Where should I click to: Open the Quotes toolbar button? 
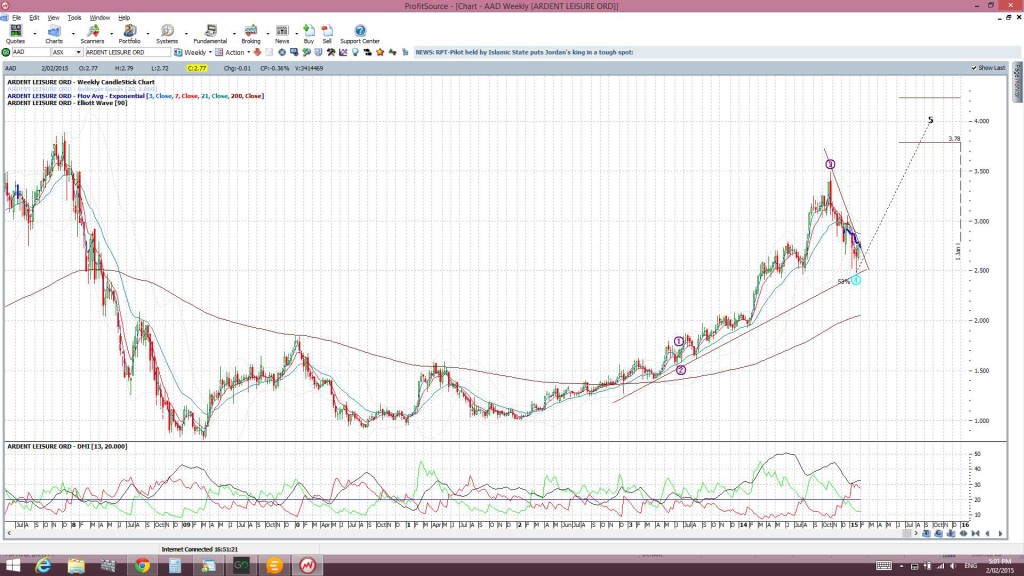point(16,34)
